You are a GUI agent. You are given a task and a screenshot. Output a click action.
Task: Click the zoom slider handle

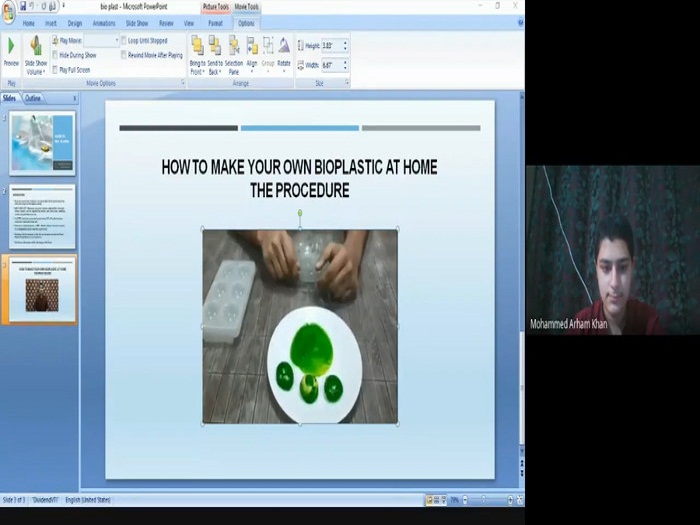tap(483, 500)
